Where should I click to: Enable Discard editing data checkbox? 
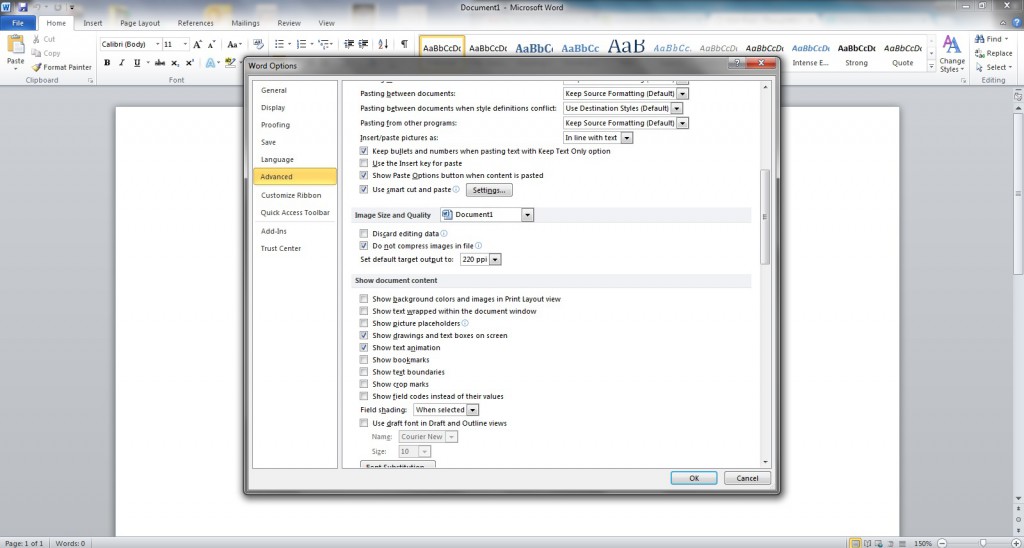(x=364, y=233)
